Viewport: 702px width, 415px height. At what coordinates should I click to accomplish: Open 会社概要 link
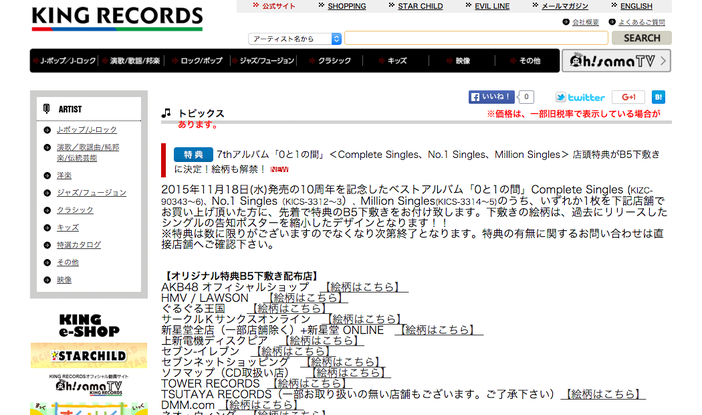[x=585, y=22]
